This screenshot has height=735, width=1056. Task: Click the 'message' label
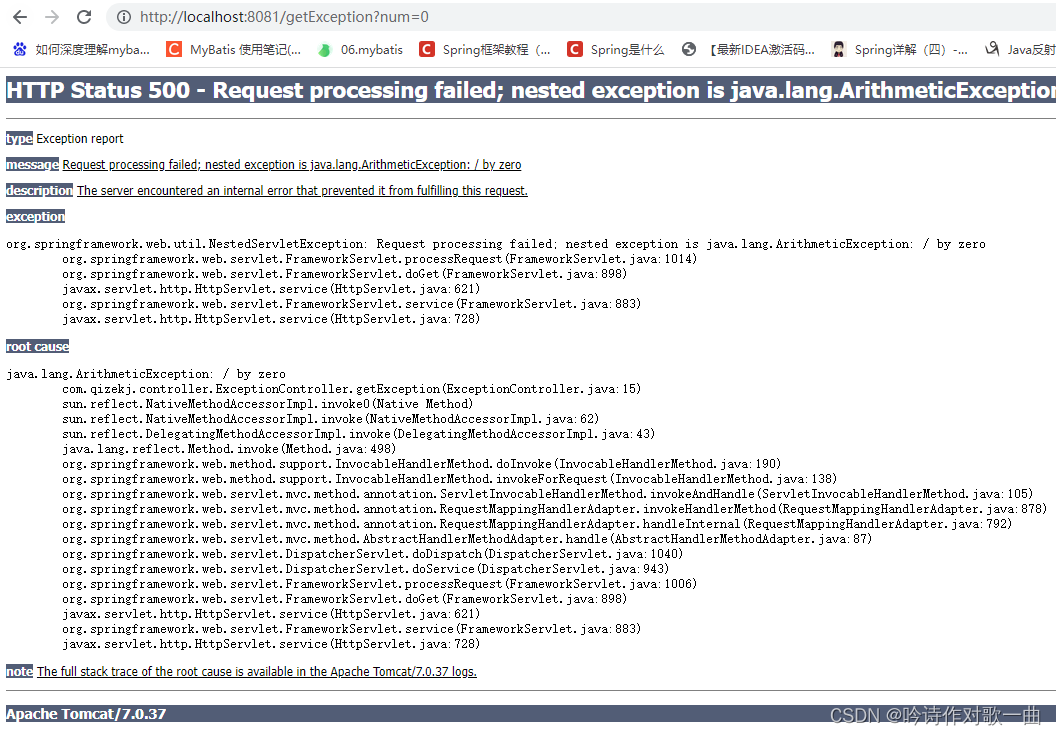(32, 164)
